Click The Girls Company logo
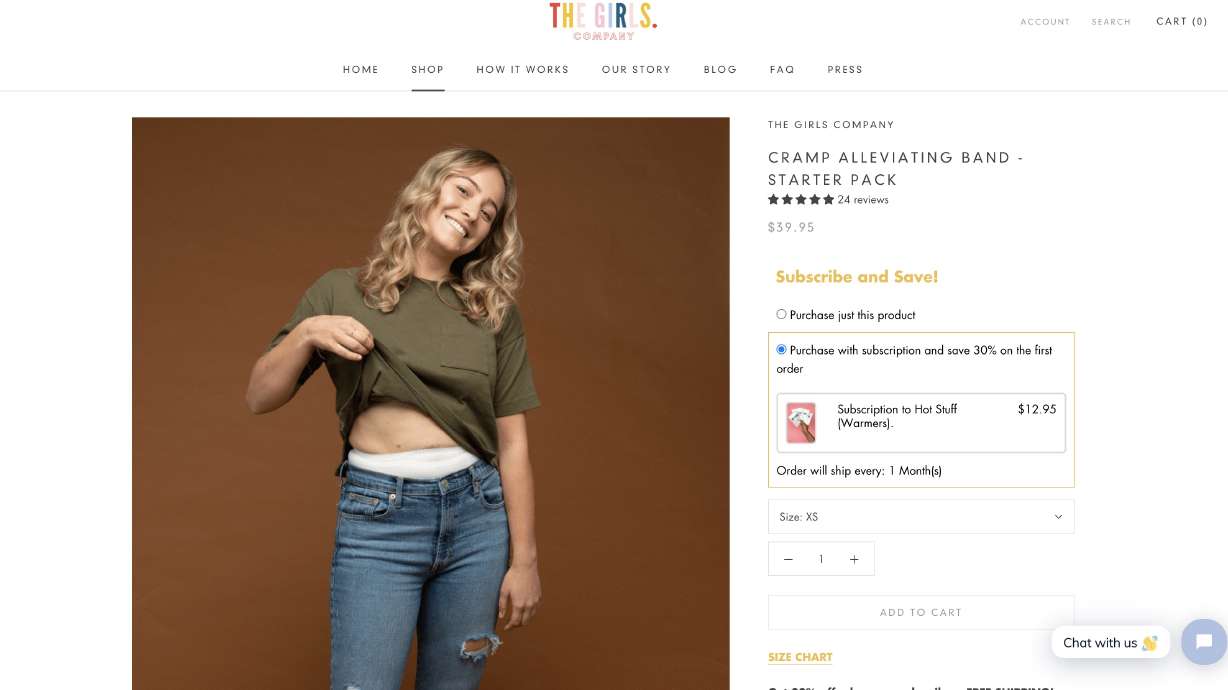 (605, 21)
